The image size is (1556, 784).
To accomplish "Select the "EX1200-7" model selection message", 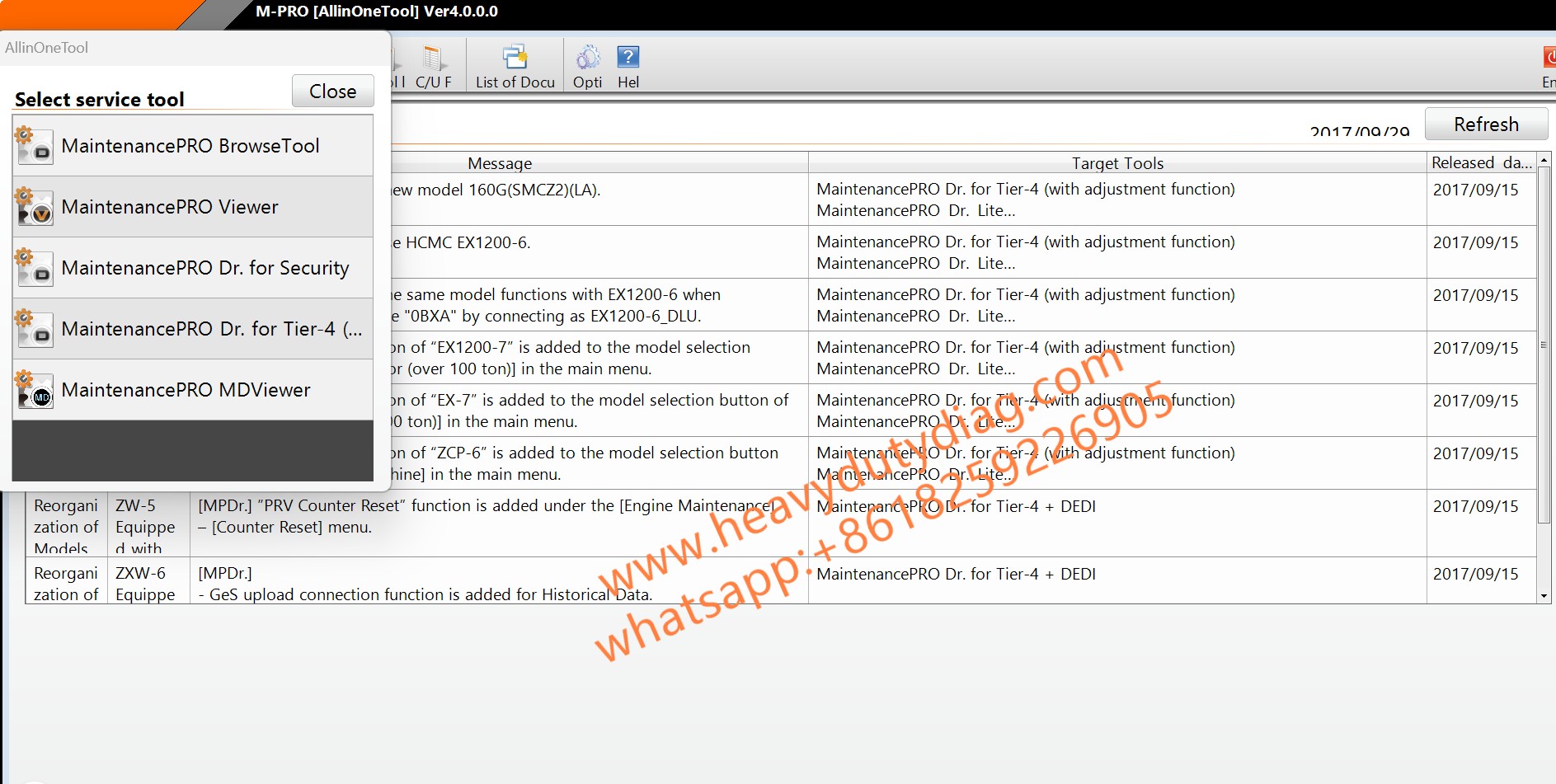I will [x=599, y=358].
